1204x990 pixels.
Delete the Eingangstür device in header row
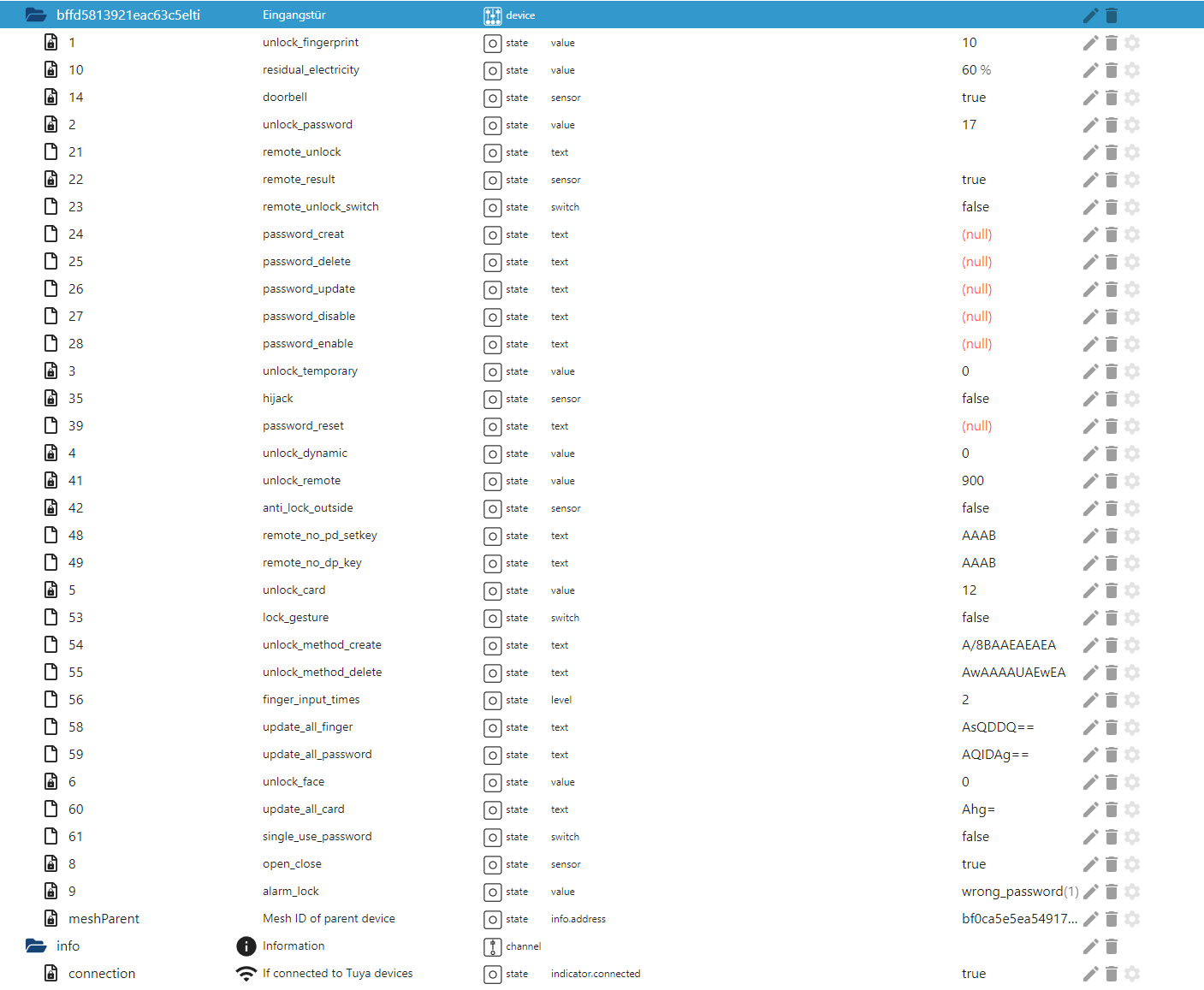pyautogui.click(x=1112, y=15)
